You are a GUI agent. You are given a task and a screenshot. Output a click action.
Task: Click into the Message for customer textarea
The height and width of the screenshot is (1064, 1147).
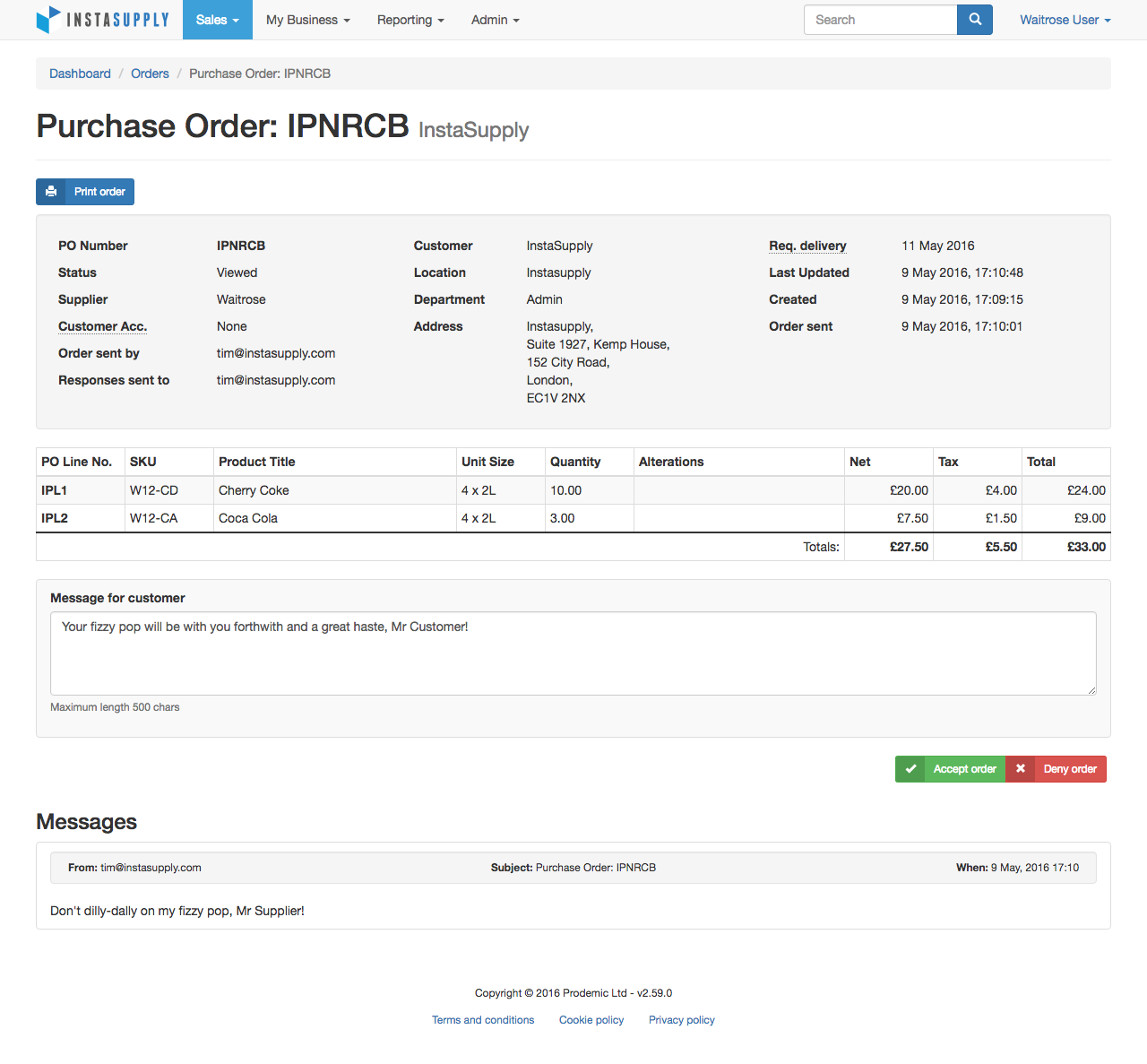[573, 653]
